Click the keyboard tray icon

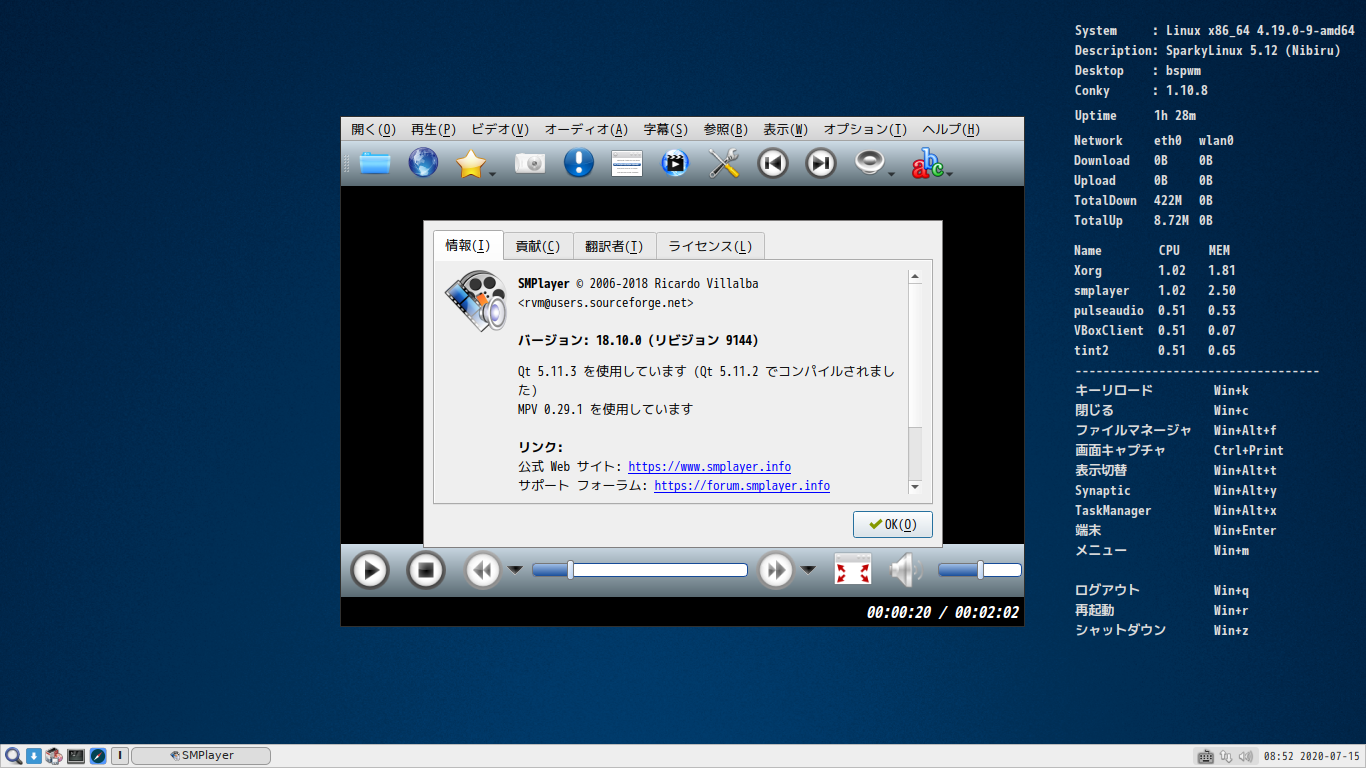pos(1206,757)
